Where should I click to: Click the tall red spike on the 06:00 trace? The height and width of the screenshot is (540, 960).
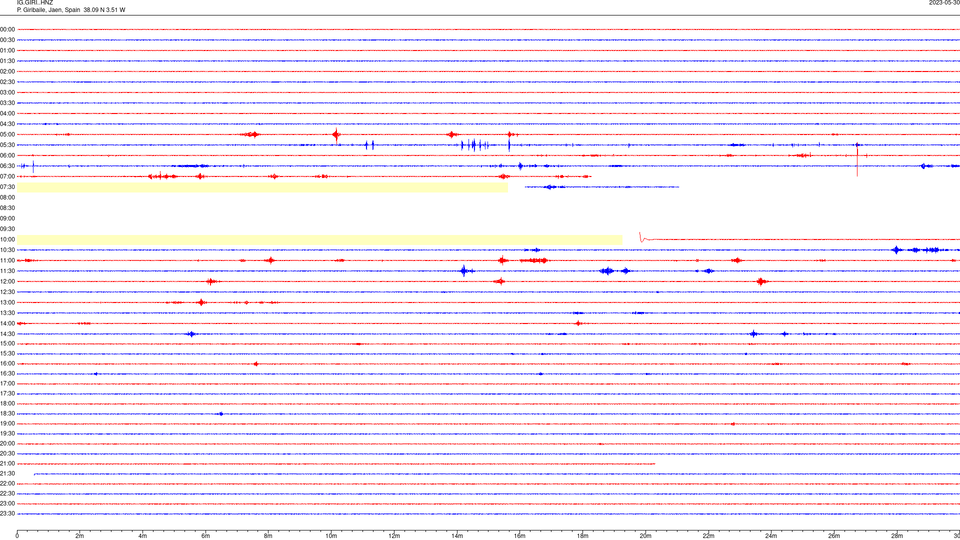click(x=857, y=160)
